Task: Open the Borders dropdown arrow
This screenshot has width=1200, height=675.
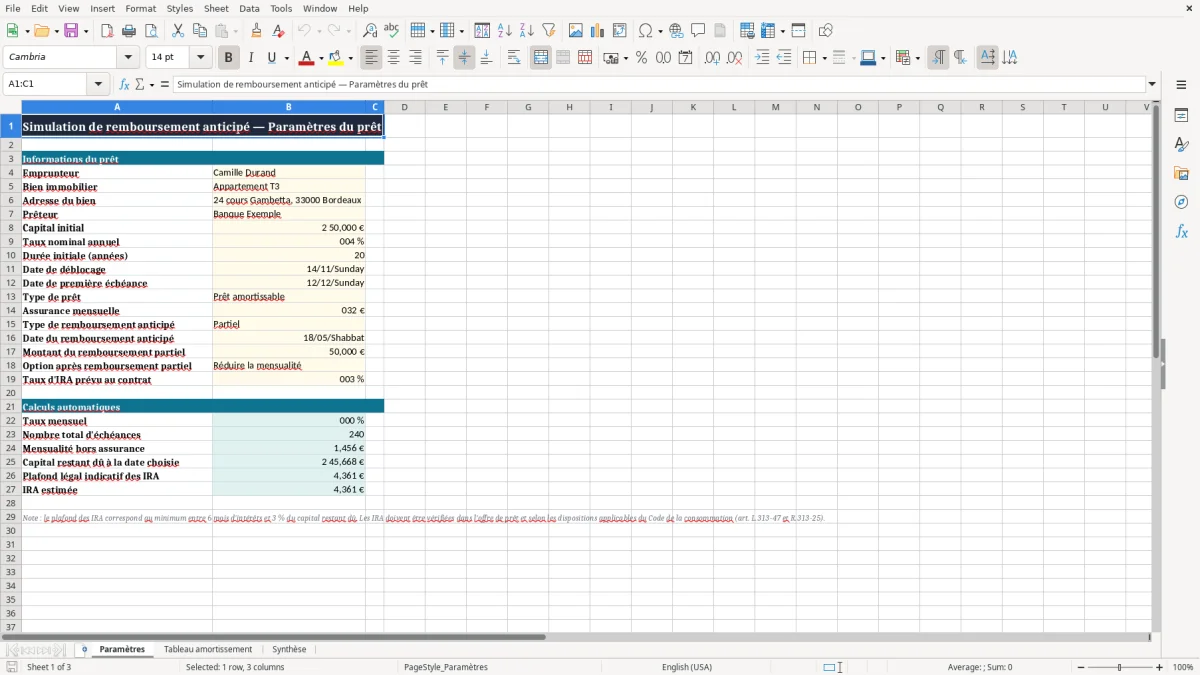Action: pyautogui.click(x=826, y=58)
